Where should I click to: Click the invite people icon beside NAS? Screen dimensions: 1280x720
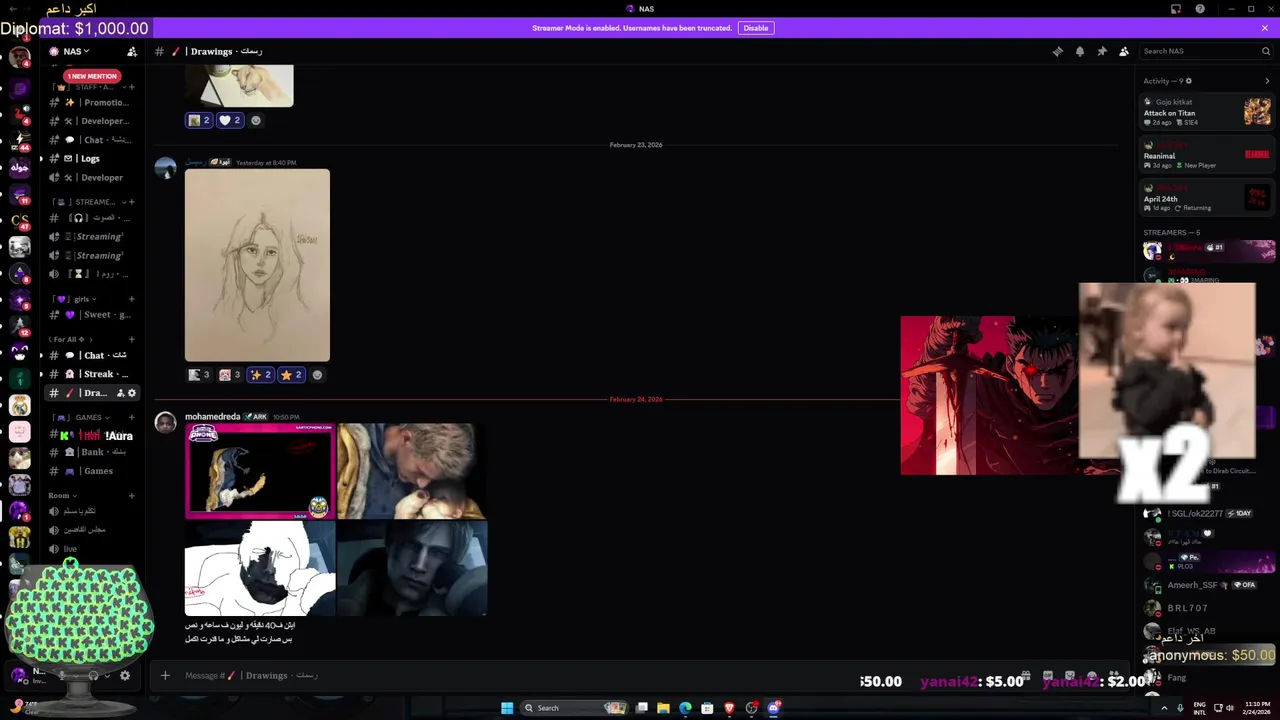[x=132, y=51]
